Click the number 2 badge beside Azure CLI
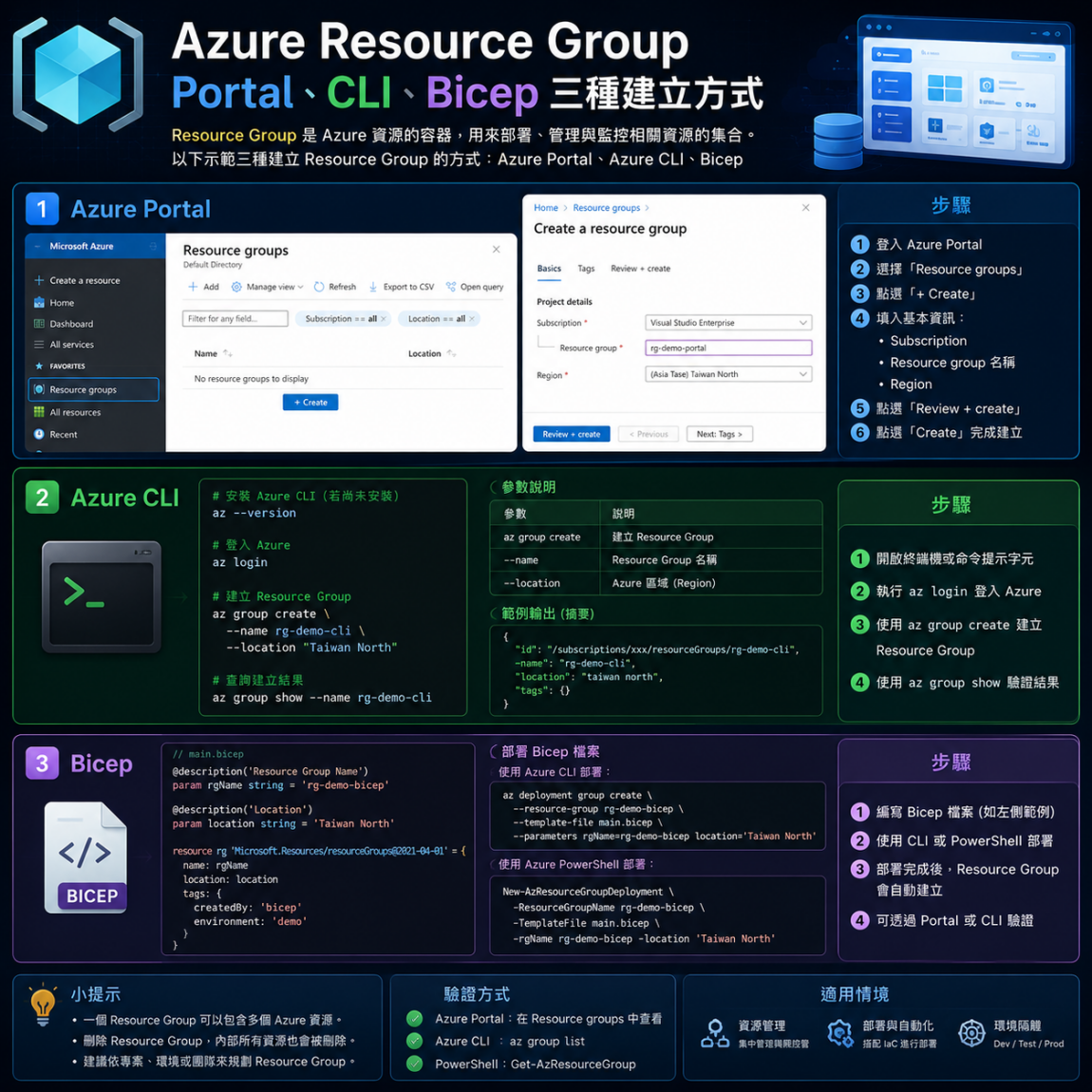This screenshot has width=1092, height=1092. [x=42, y=498]
